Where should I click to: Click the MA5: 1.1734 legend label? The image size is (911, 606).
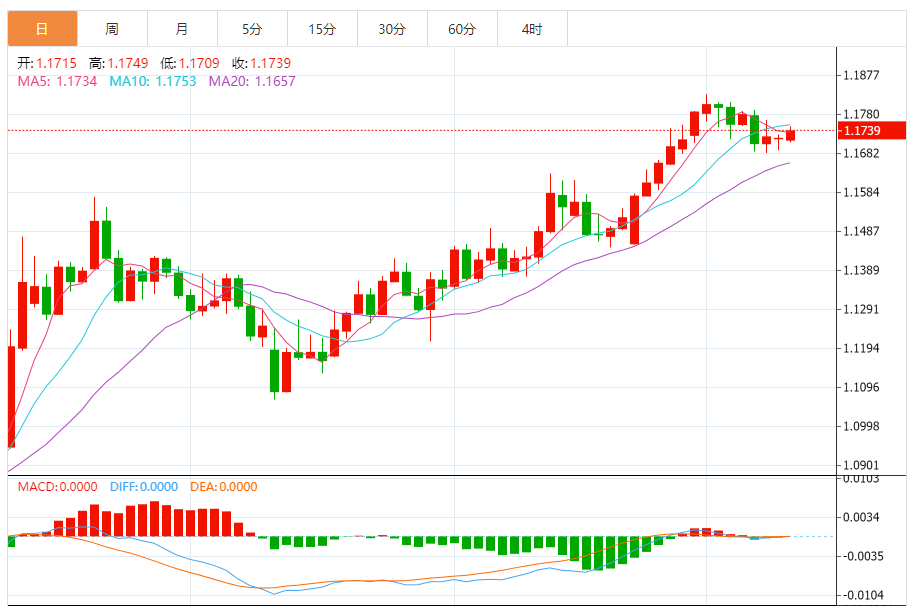point(57,81)
